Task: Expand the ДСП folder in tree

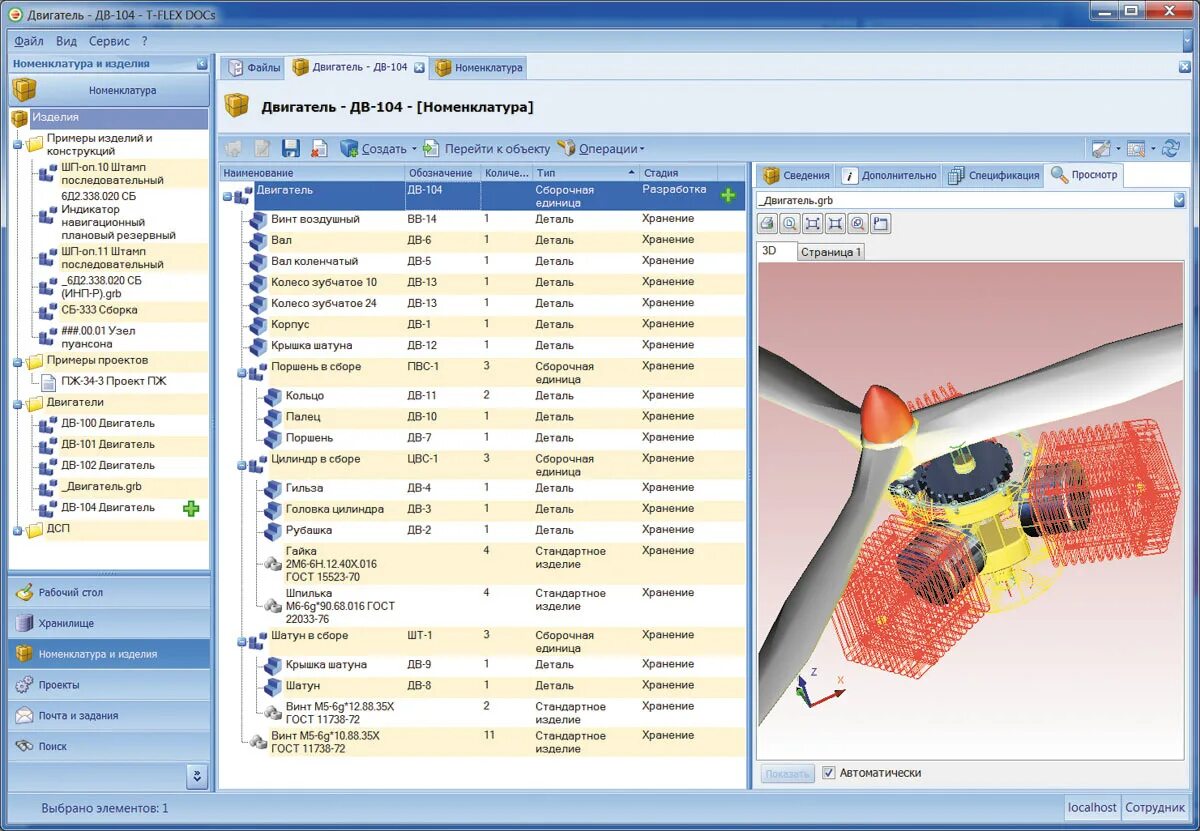Action: pyautogui.click(x=17, y=530)
